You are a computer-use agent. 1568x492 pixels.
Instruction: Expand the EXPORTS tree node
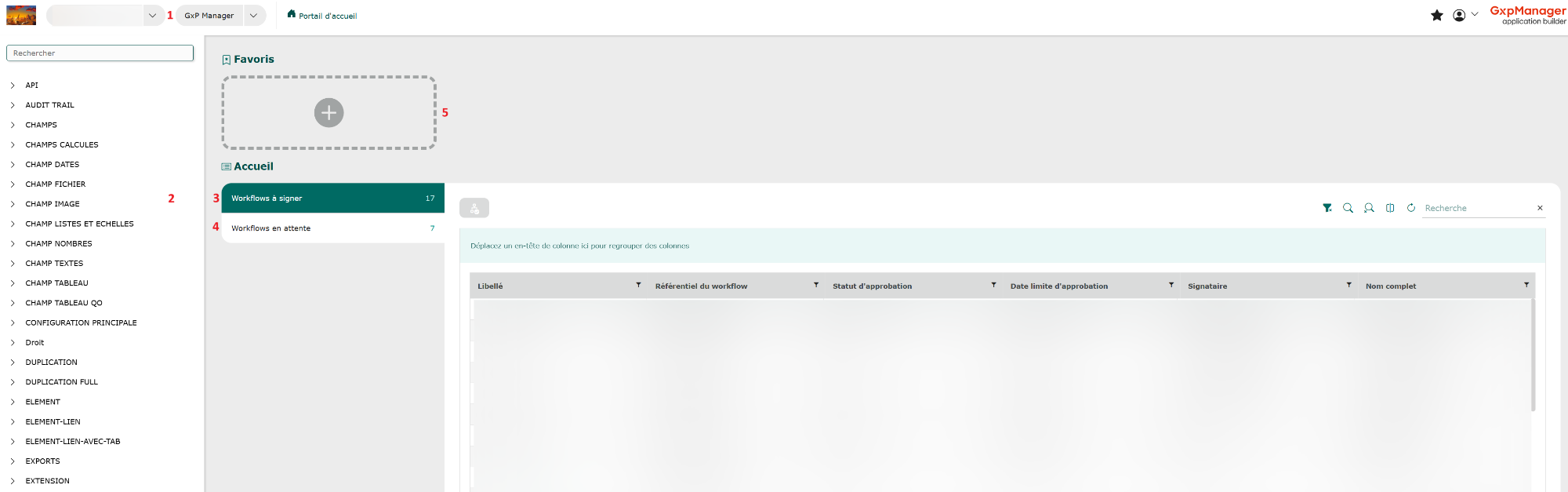click(13, 461)
